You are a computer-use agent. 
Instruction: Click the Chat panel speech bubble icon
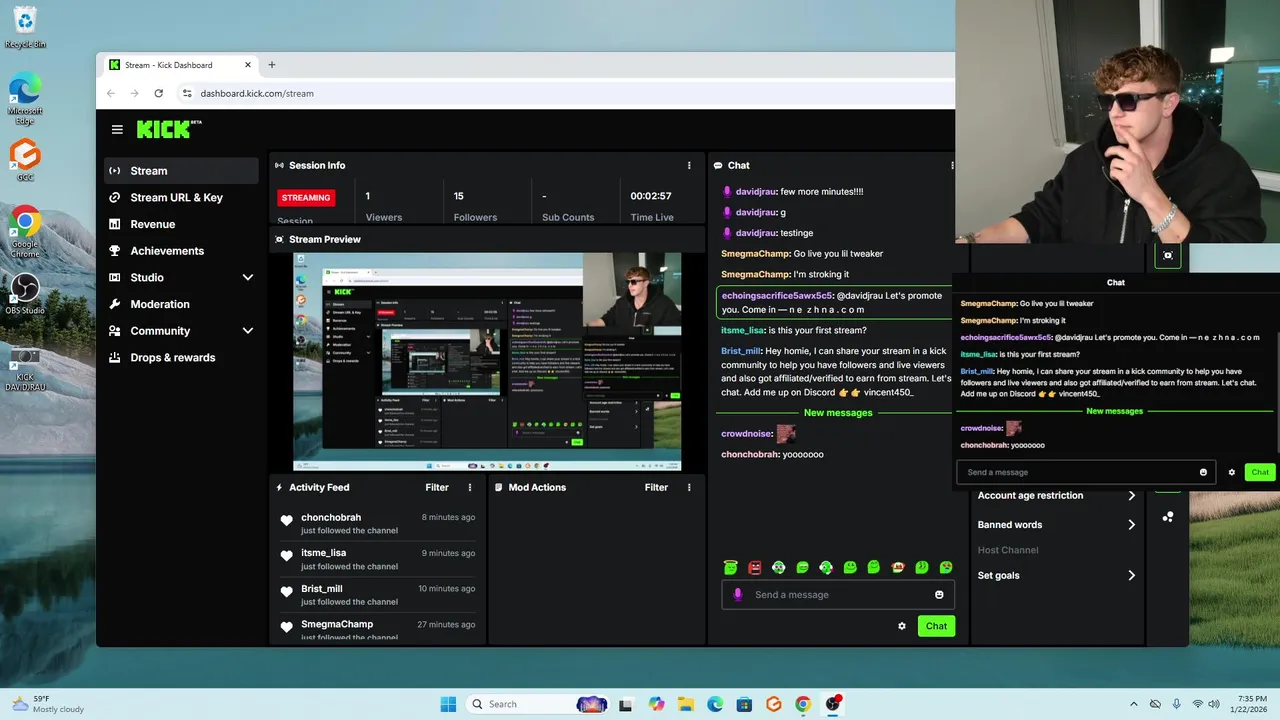[718, 165]
